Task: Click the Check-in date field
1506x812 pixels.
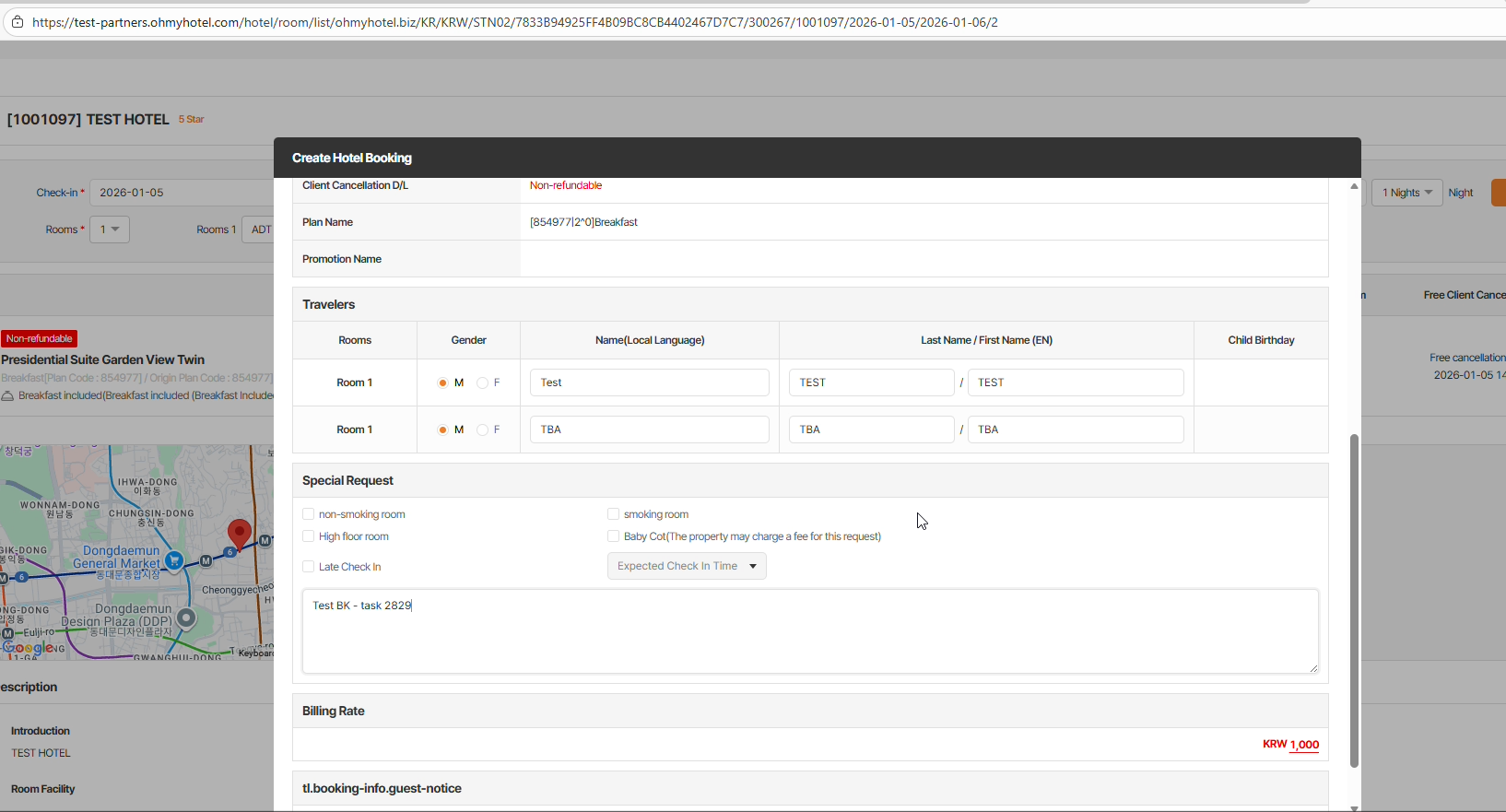Action: (180, 193)
